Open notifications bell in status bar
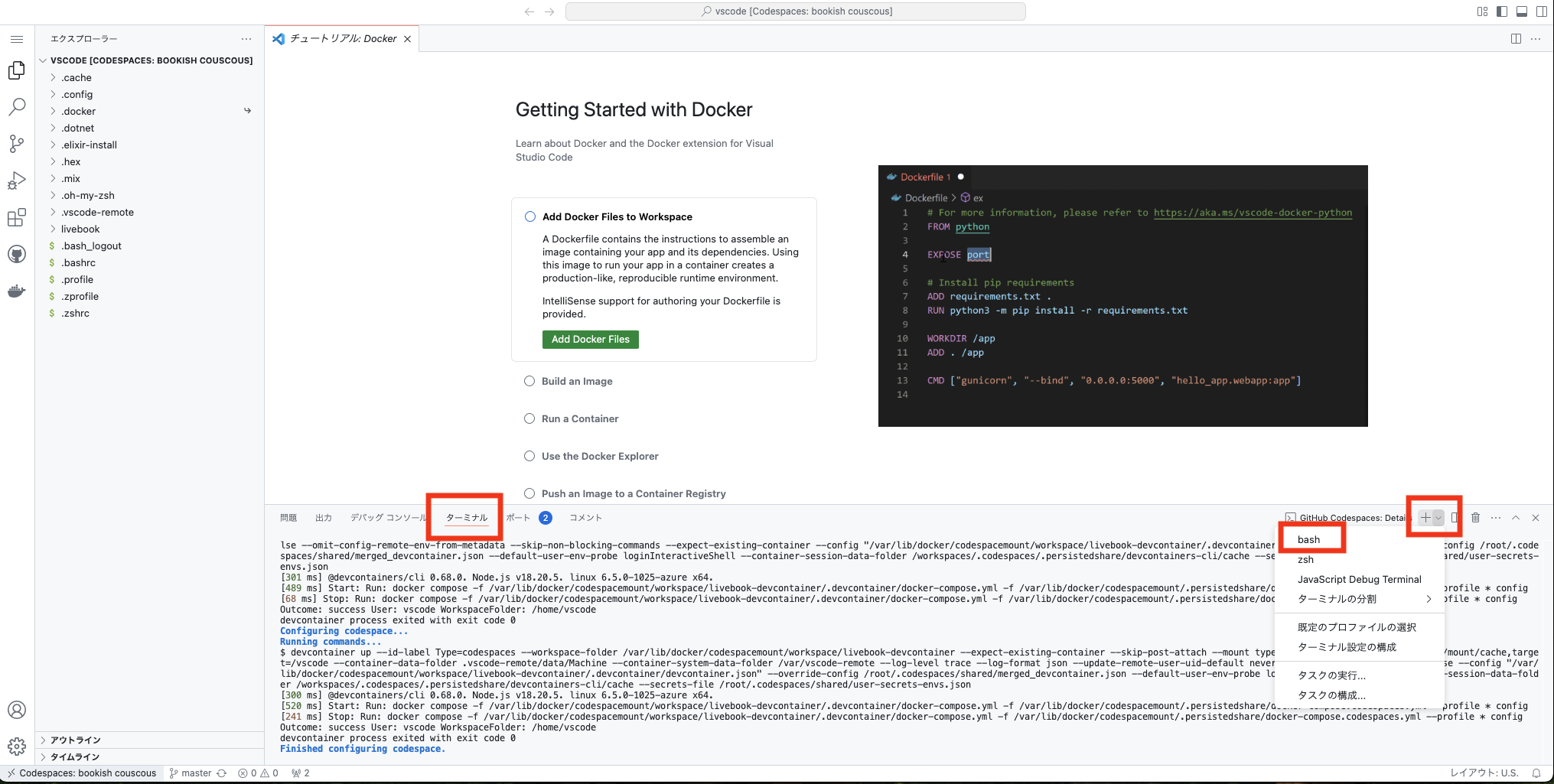Screen dimensions: 1554x784 (x=1536, y=773)
